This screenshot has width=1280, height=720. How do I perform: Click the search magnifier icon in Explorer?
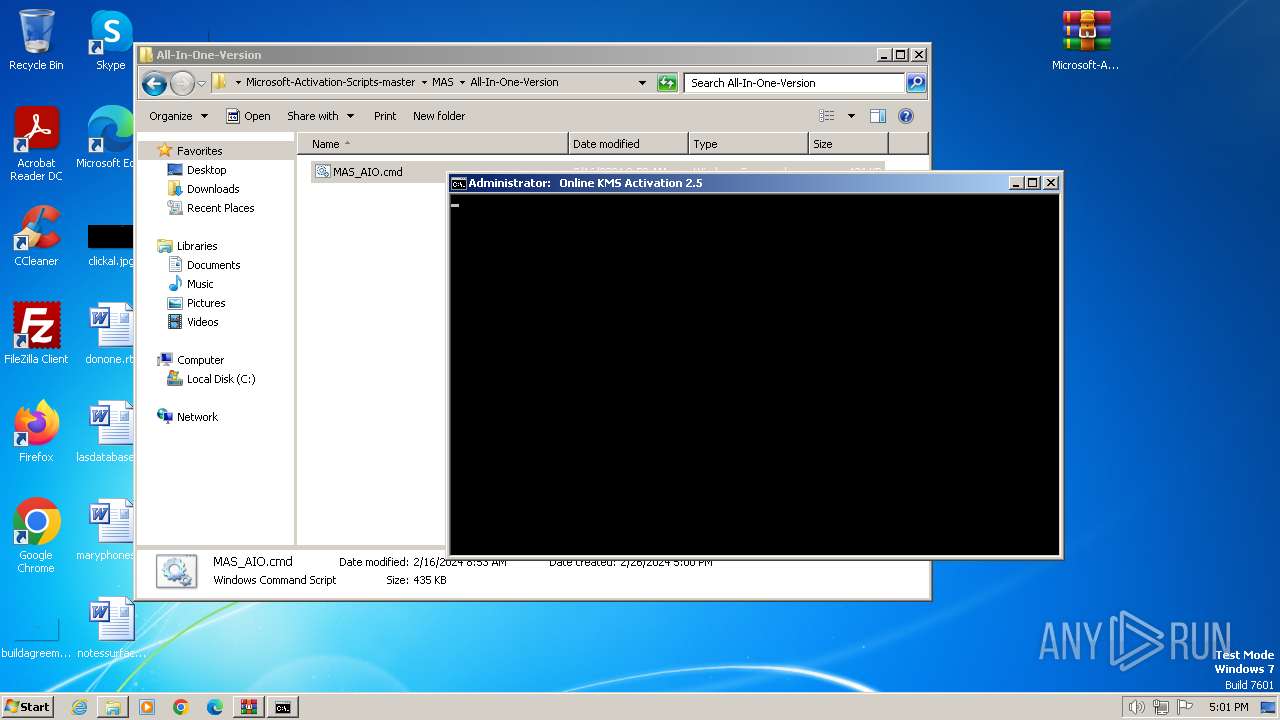915,83
